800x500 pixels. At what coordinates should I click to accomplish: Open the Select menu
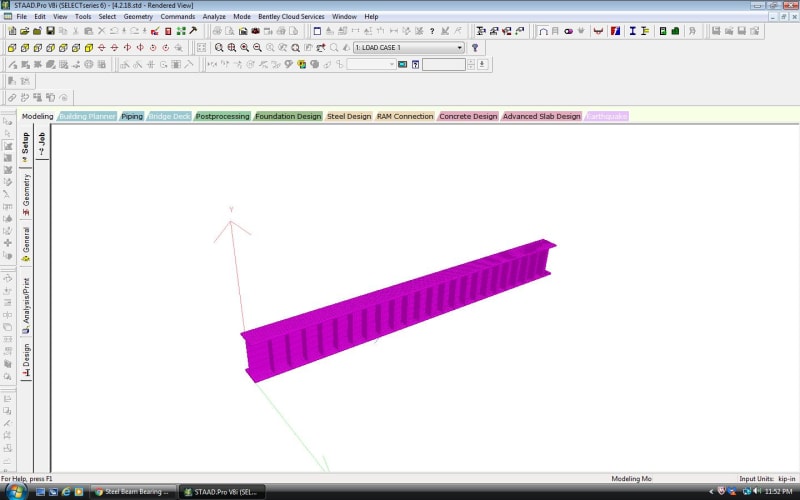click(107, 17)
